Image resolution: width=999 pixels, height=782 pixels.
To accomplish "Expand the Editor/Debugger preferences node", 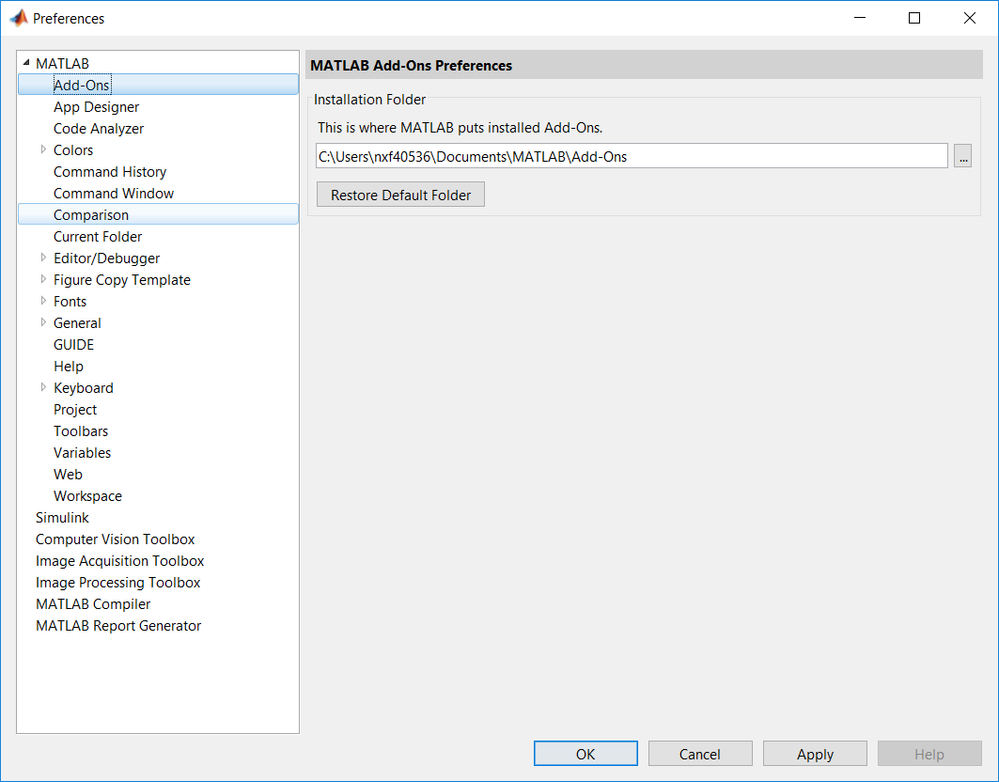I will 43,258.
